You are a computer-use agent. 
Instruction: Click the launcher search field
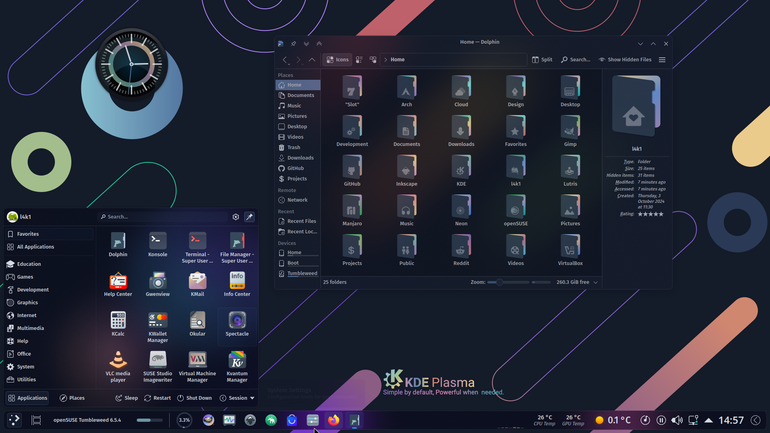click(163, 216)
